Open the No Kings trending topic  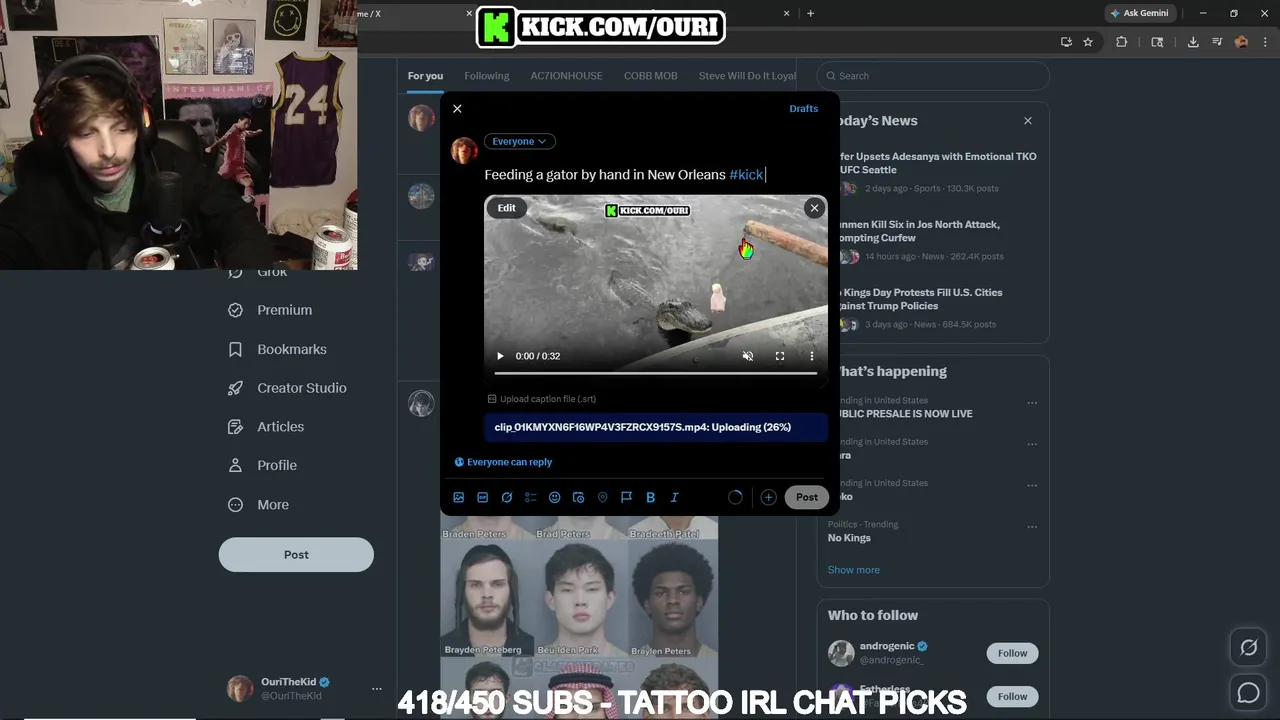pos(849,538)
